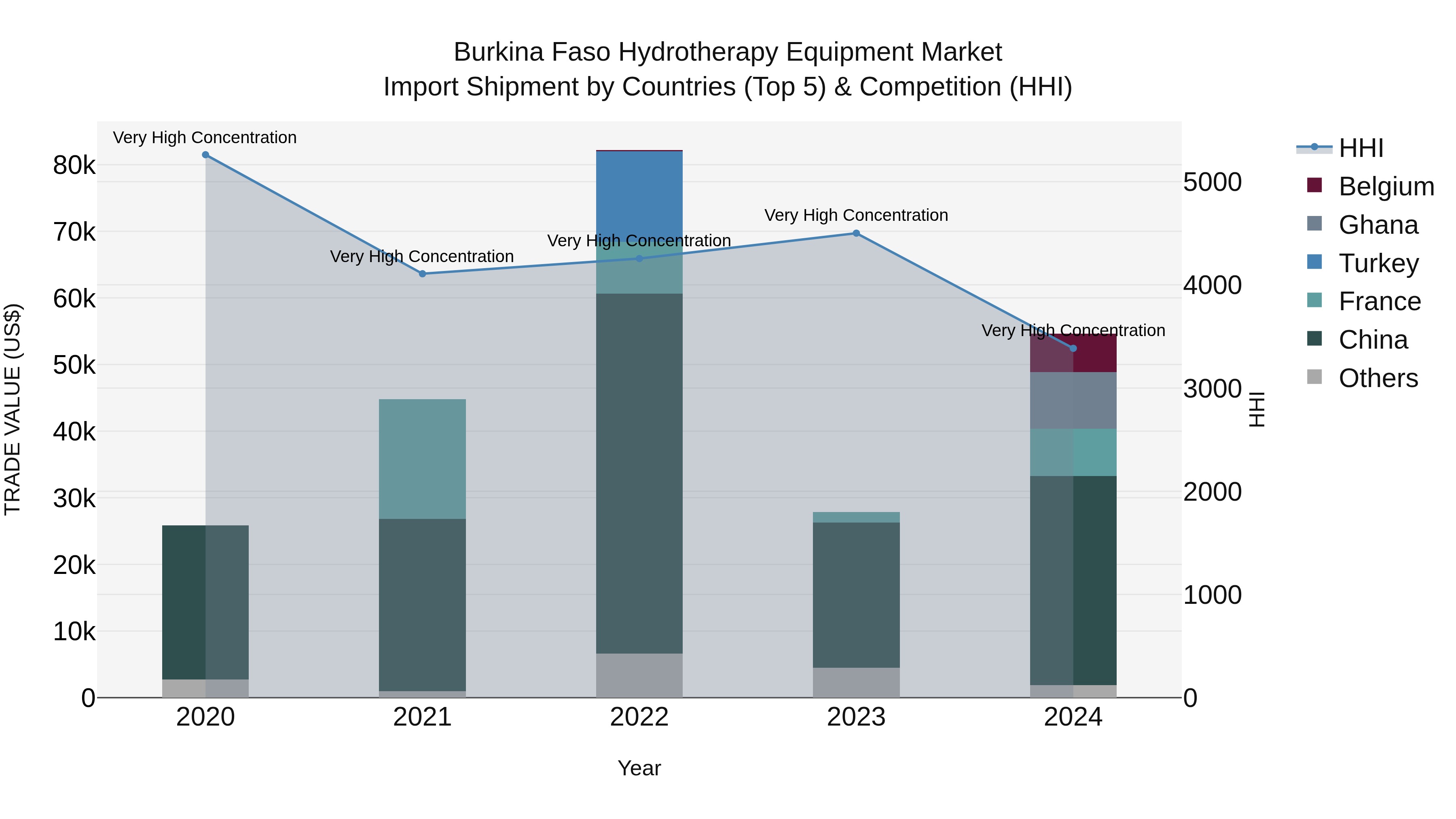Screen dimensions: 1456x819
Task: Click the France segment of 2023 bar
Action: 856,517
